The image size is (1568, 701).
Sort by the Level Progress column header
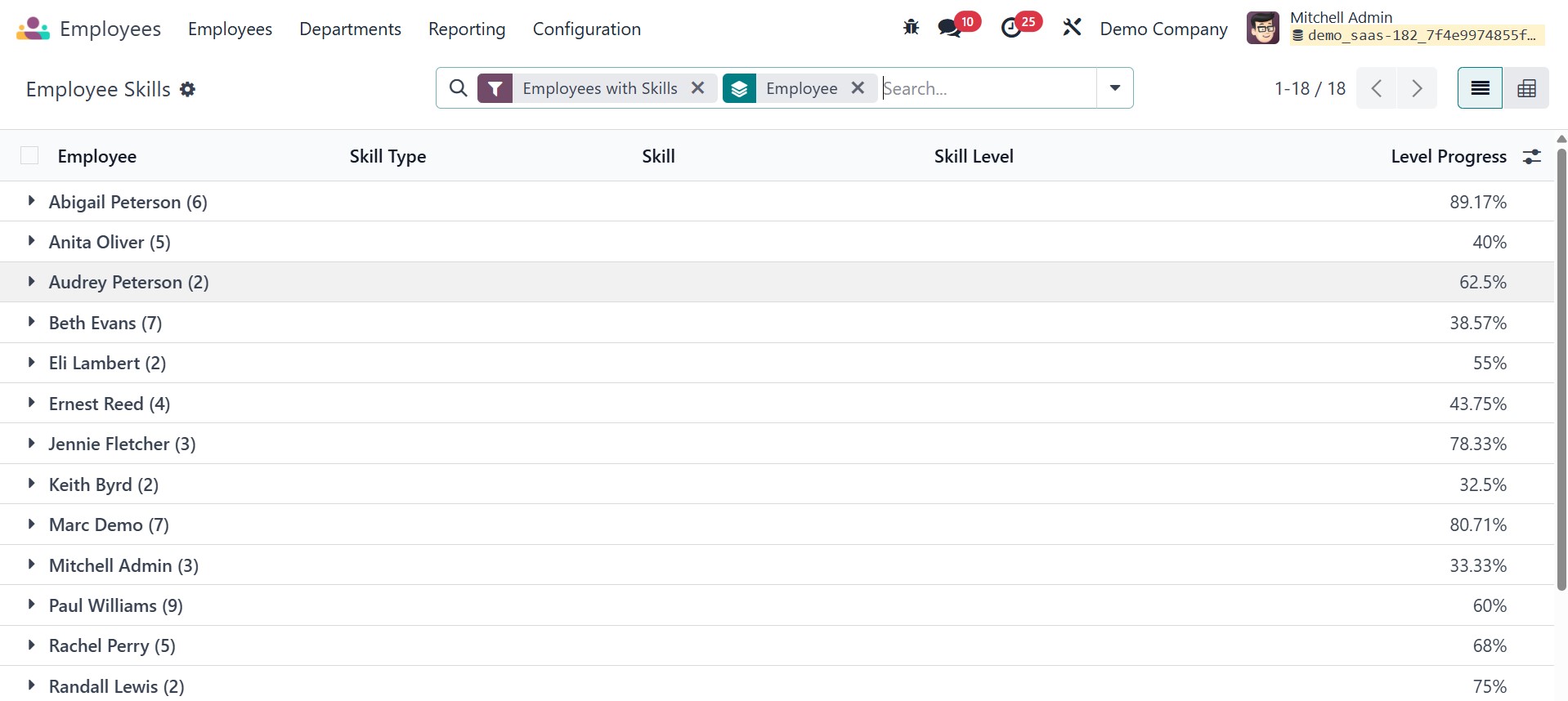(x=1449, y=157)
